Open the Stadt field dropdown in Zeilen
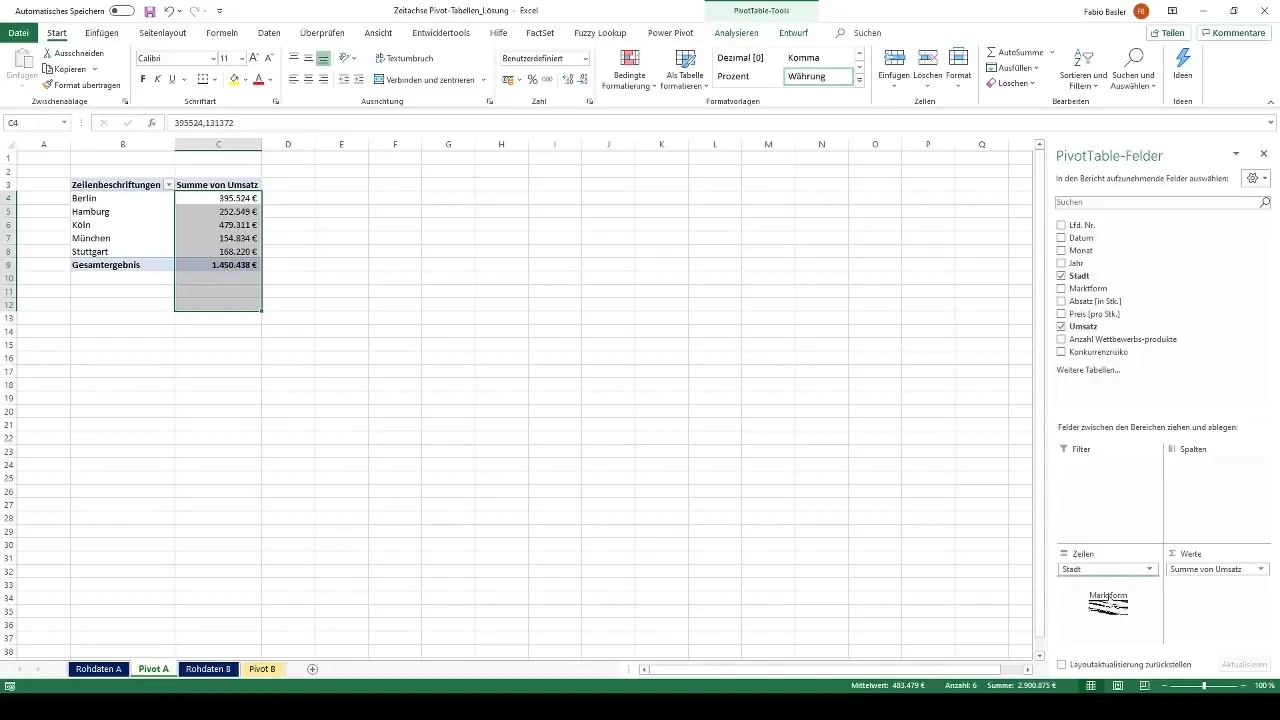 click(x=1150, y=569)
